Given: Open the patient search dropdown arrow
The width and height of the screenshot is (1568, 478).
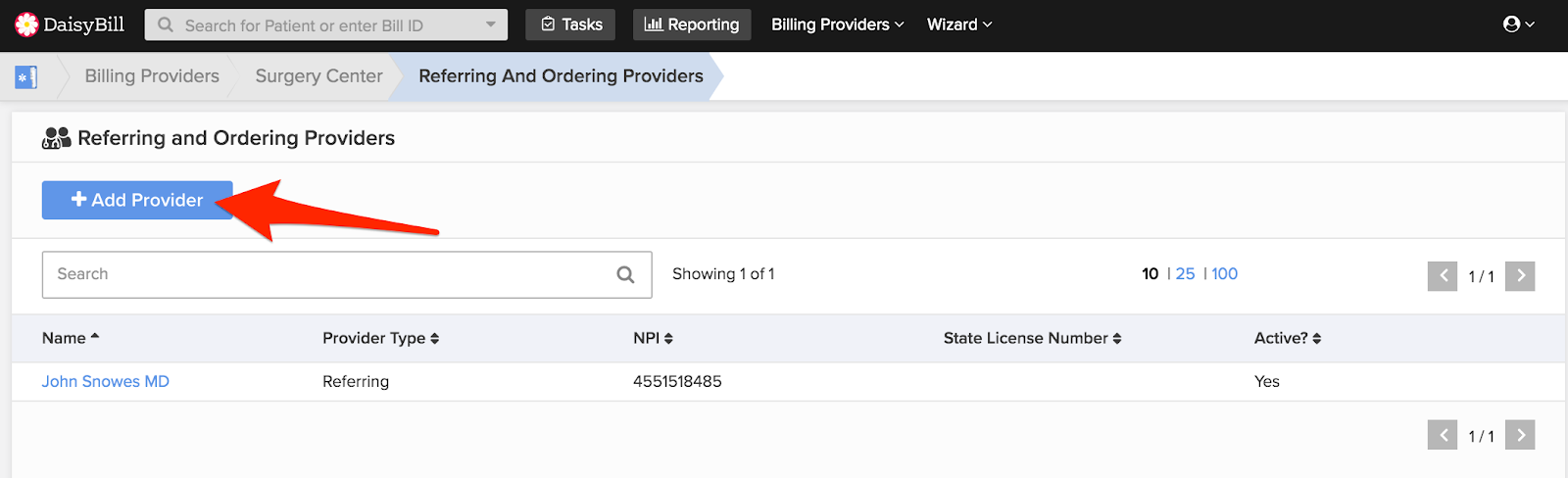Looking at the screenshot, I should point(491,24).
